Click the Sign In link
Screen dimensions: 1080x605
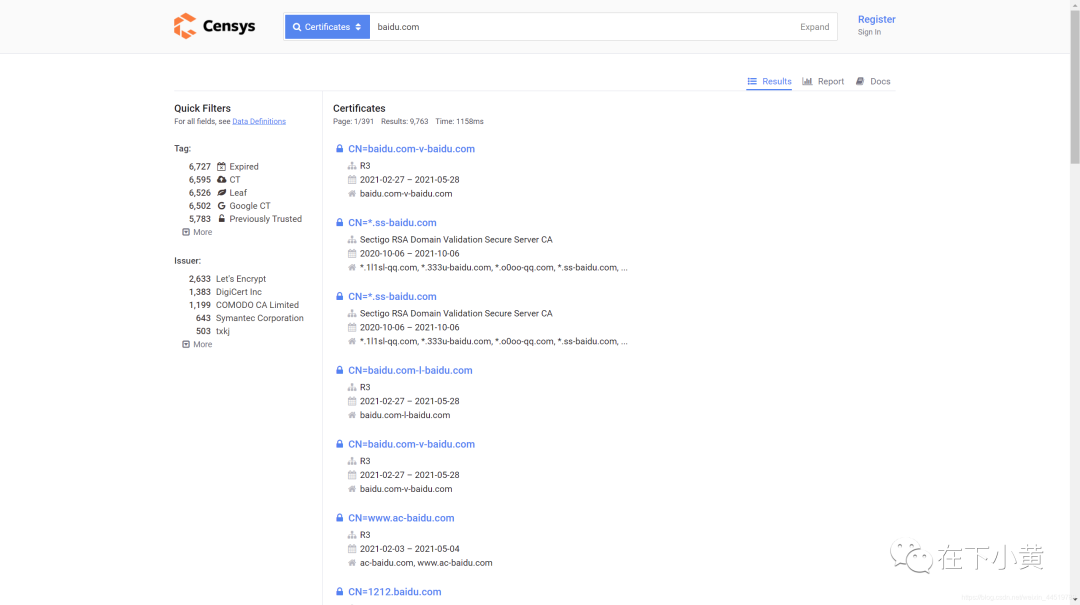[869, 32]
